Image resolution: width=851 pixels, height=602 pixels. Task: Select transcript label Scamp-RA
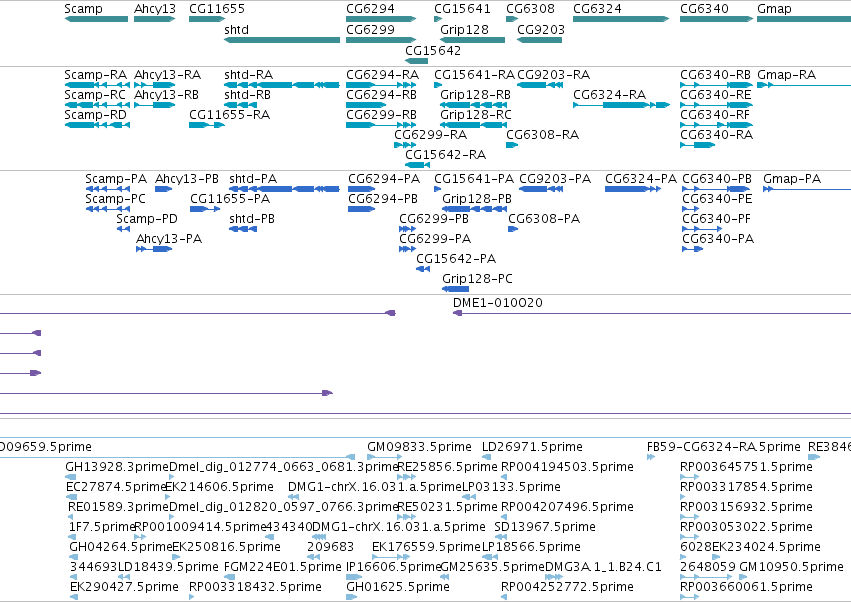point(96,75)
